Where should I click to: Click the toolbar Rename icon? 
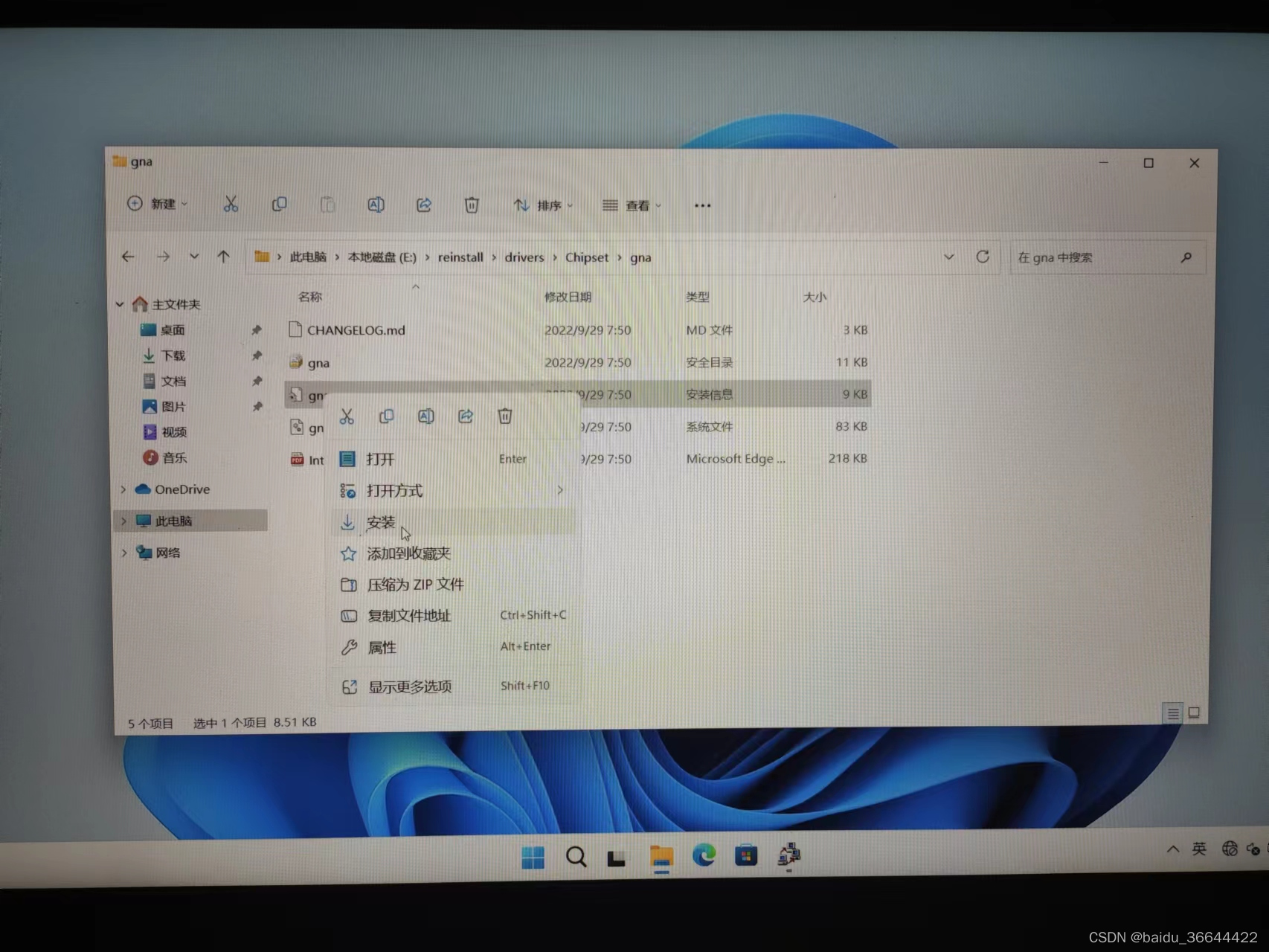click(x=376, y=205)
